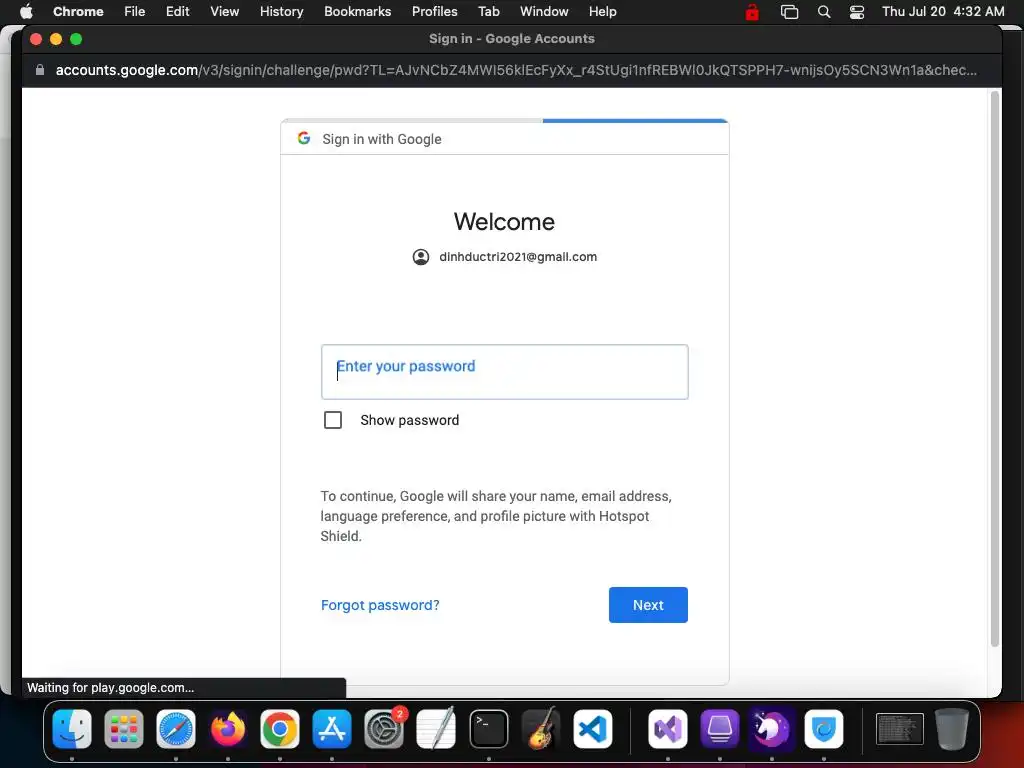This screenshot has width=1024, height=768.
Task: Launch Terminal from the Dock
Action: (x=488, y=729)
